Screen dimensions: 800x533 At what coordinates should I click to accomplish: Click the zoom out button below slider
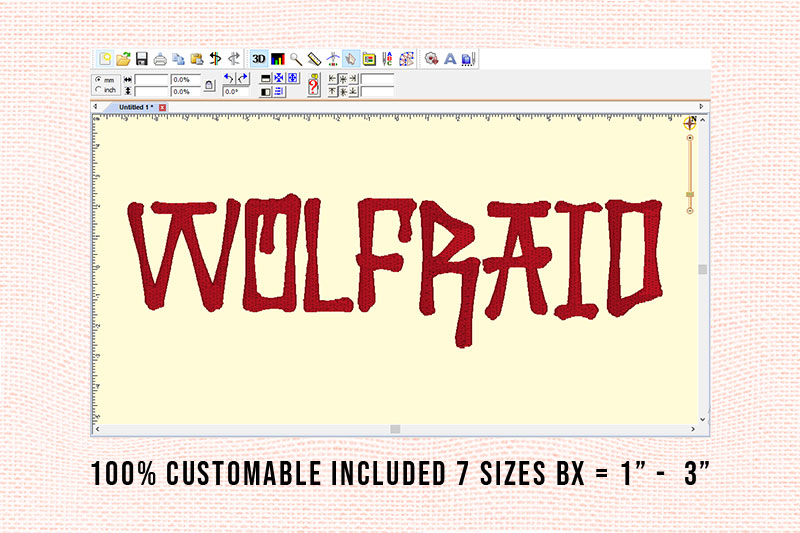coord(690,211)
